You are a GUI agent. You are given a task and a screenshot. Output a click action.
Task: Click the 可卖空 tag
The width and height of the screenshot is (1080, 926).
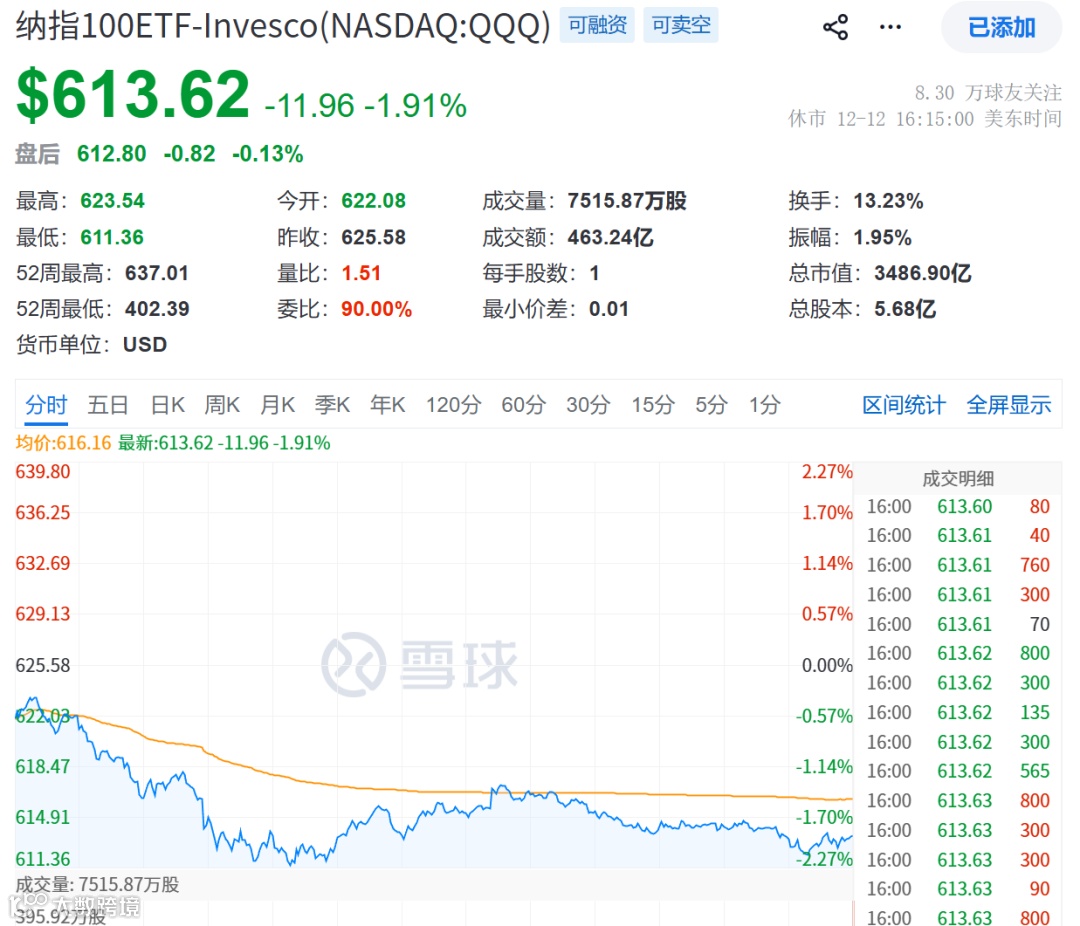tap(681, 25)
